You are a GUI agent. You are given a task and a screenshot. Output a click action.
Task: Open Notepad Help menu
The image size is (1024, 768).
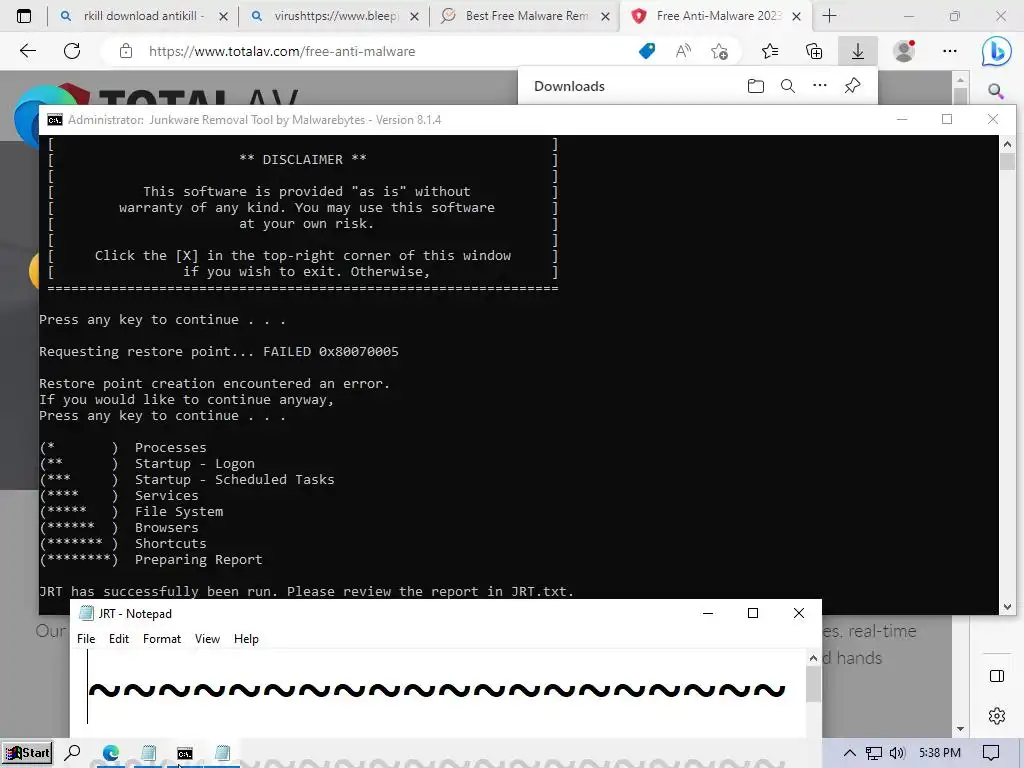click(x=246, y=639)
